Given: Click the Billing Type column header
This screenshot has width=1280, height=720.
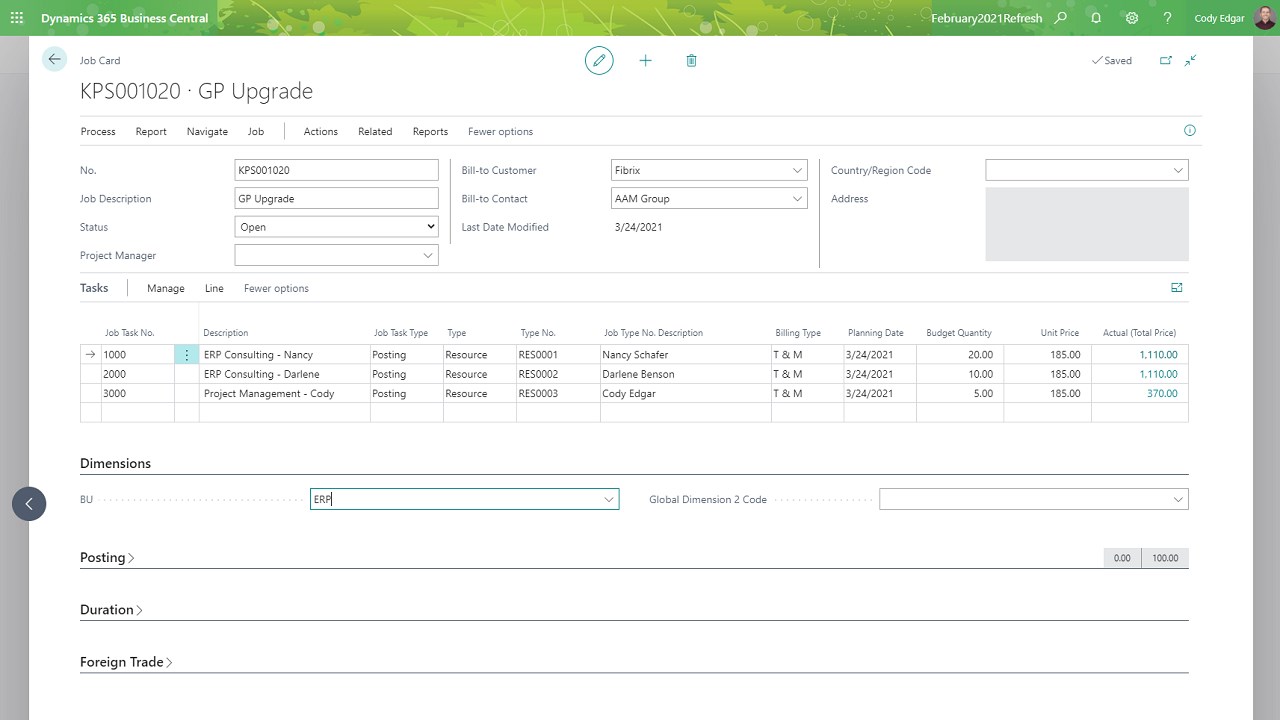Looking at the screenshot, I should (x=798, y=333).
